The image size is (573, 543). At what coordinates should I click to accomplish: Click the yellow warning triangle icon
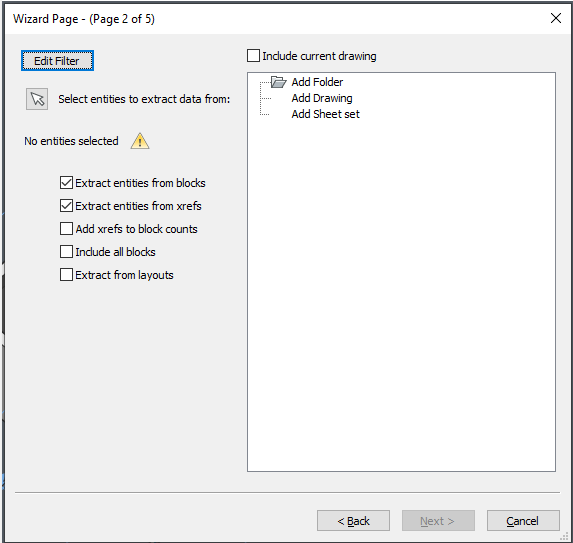[140, 141]
